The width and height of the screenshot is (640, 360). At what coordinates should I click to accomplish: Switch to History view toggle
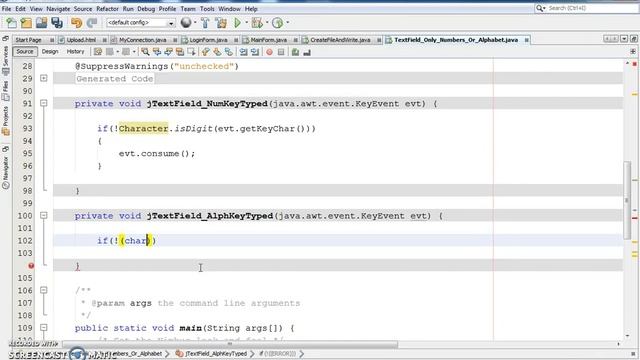click(x=75, y=51)
